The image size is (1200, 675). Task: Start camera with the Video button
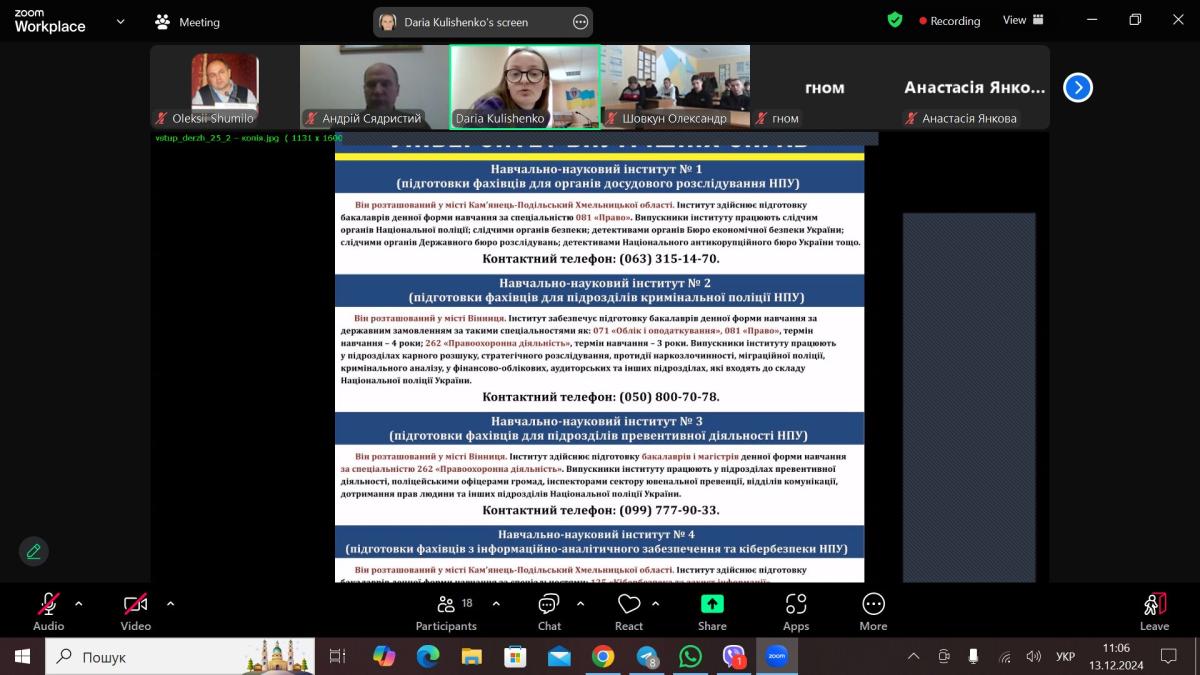point(135,610)
